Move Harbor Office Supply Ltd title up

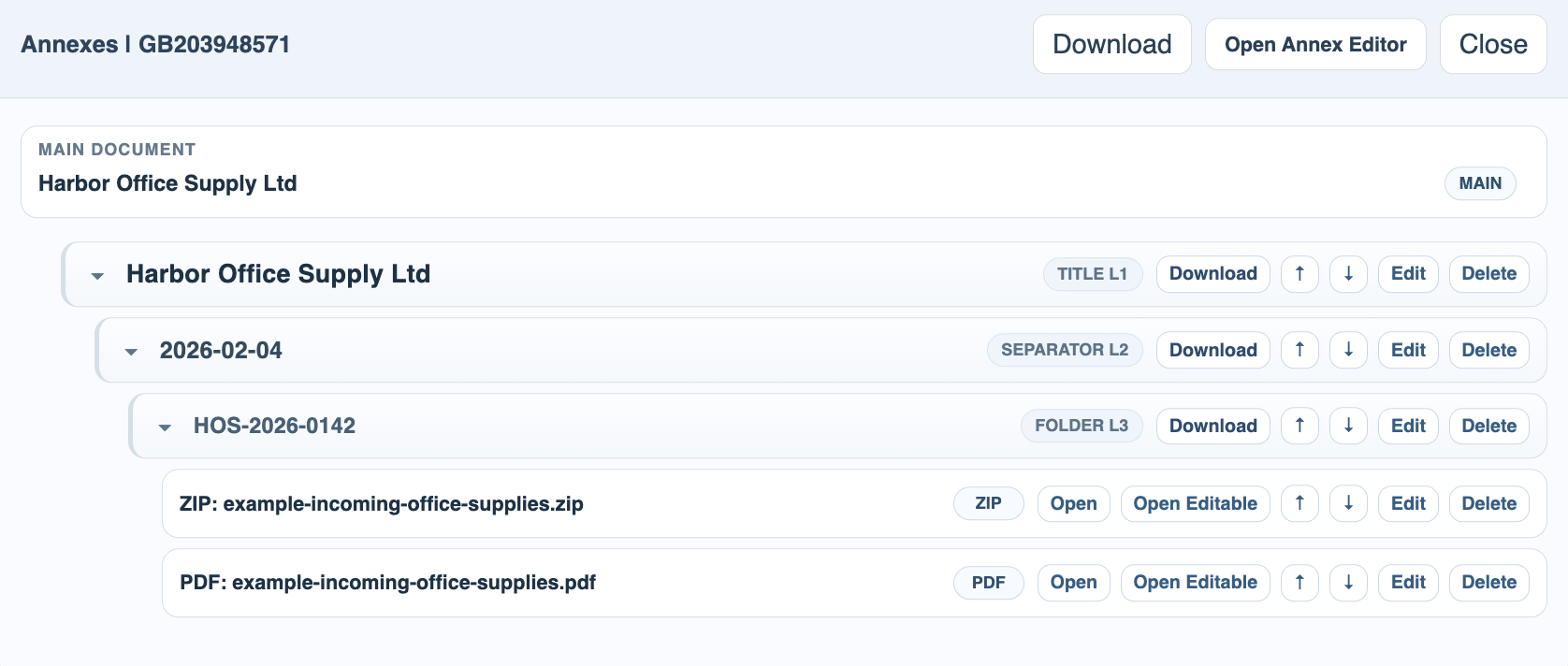coord(1299,274)
